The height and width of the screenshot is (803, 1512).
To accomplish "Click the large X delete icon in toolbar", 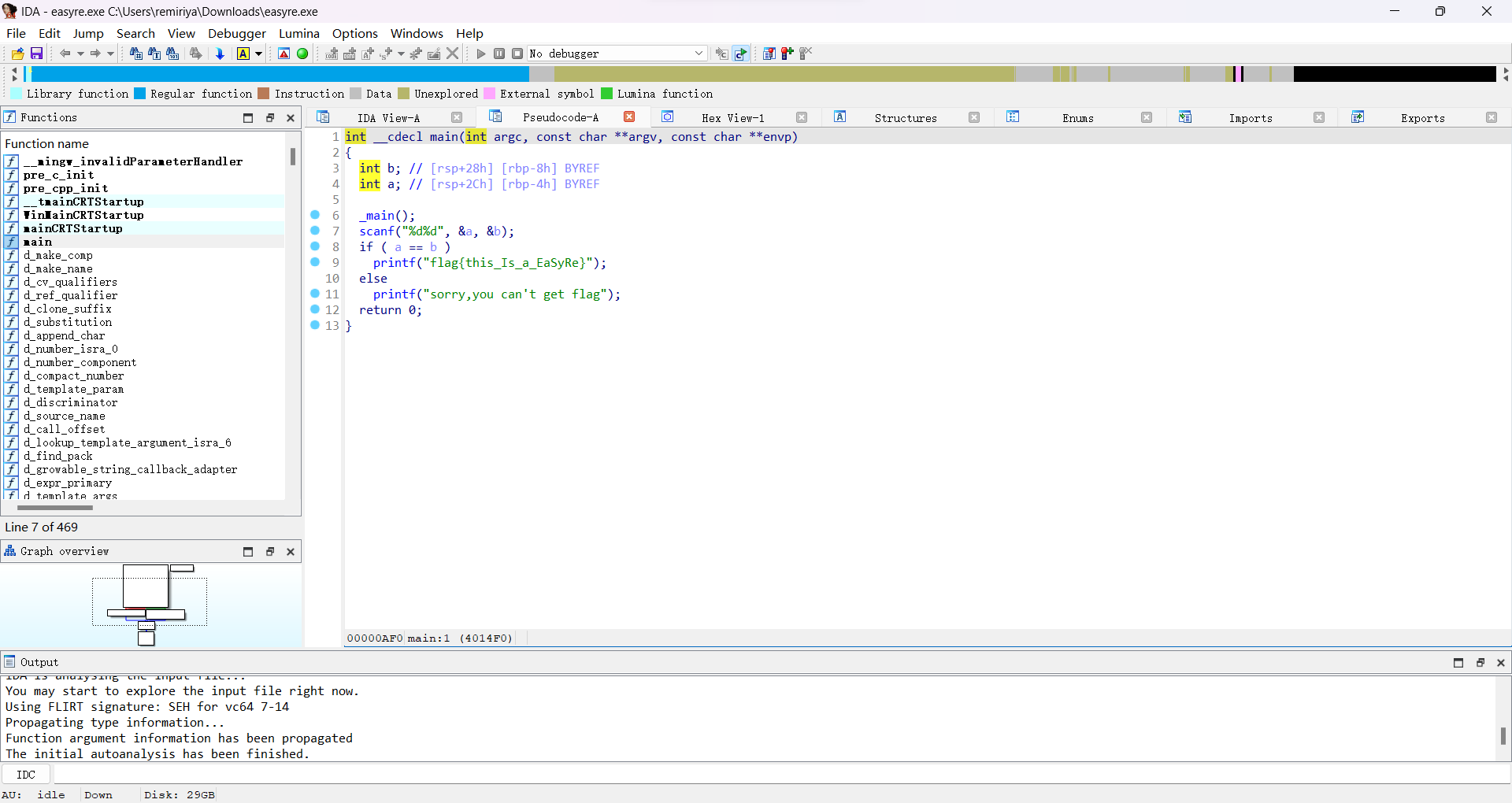I will [x=453, y=54].
